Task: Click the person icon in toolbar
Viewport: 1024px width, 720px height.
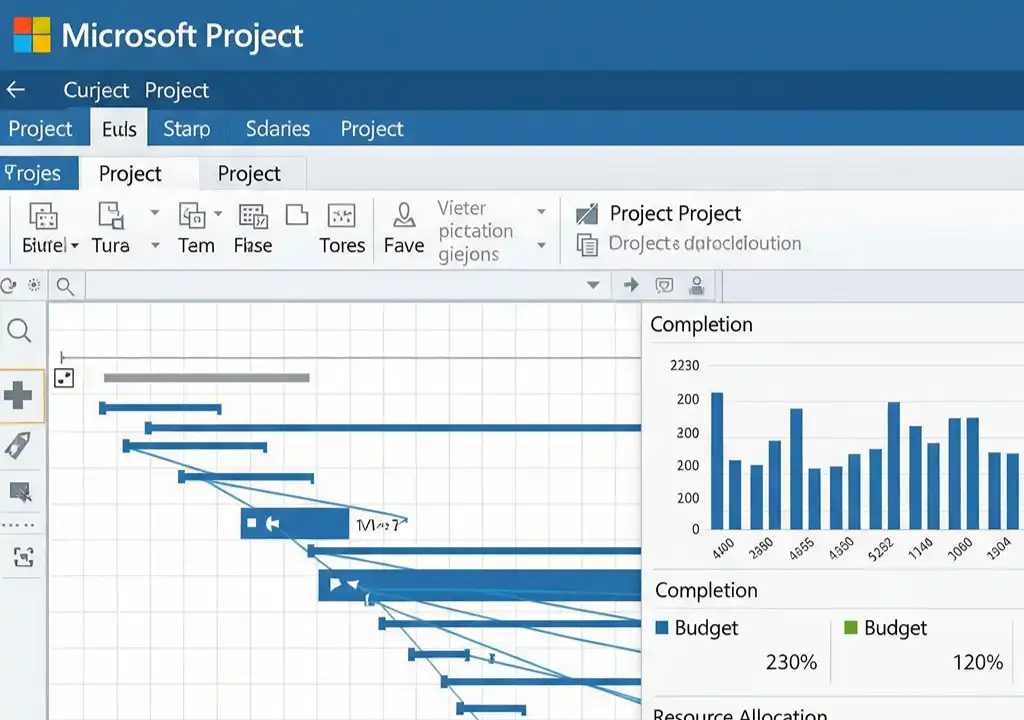Action: tap(697, 286)
